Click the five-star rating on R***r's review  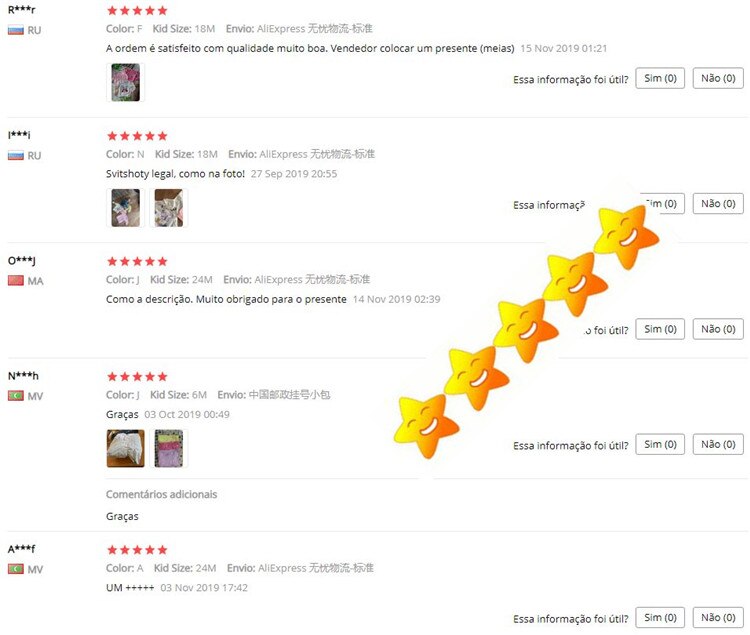point(137,11)
